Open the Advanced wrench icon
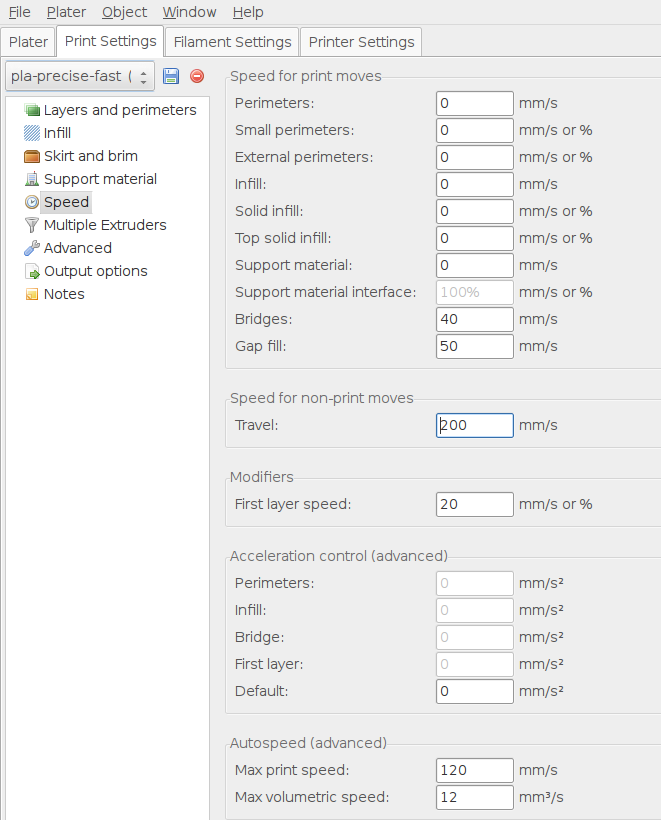Image resolution: width=661 pixels, height=820 pixels. coord(32,248)
